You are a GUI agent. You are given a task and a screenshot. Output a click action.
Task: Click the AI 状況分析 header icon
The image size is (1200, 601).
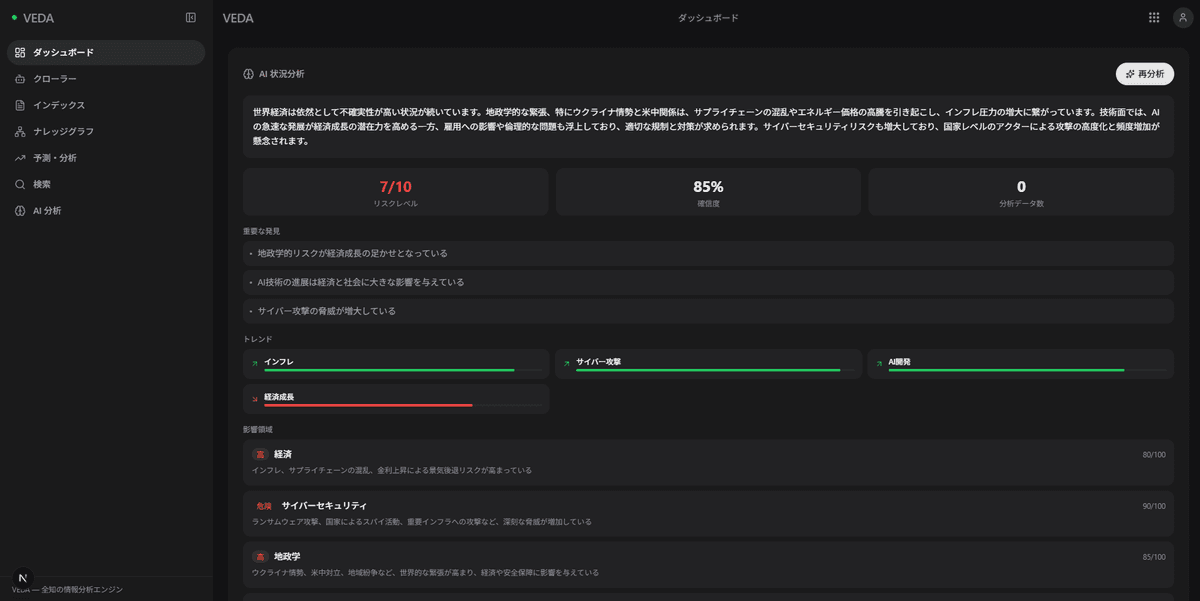[248, 74]
